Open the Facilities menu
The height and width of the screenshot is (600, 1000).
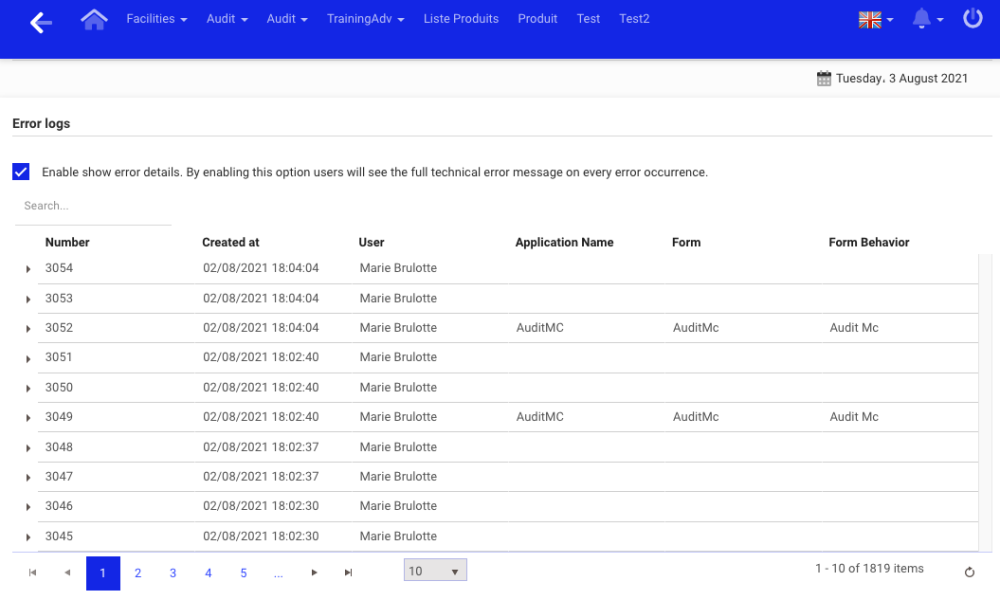[157, 18]
